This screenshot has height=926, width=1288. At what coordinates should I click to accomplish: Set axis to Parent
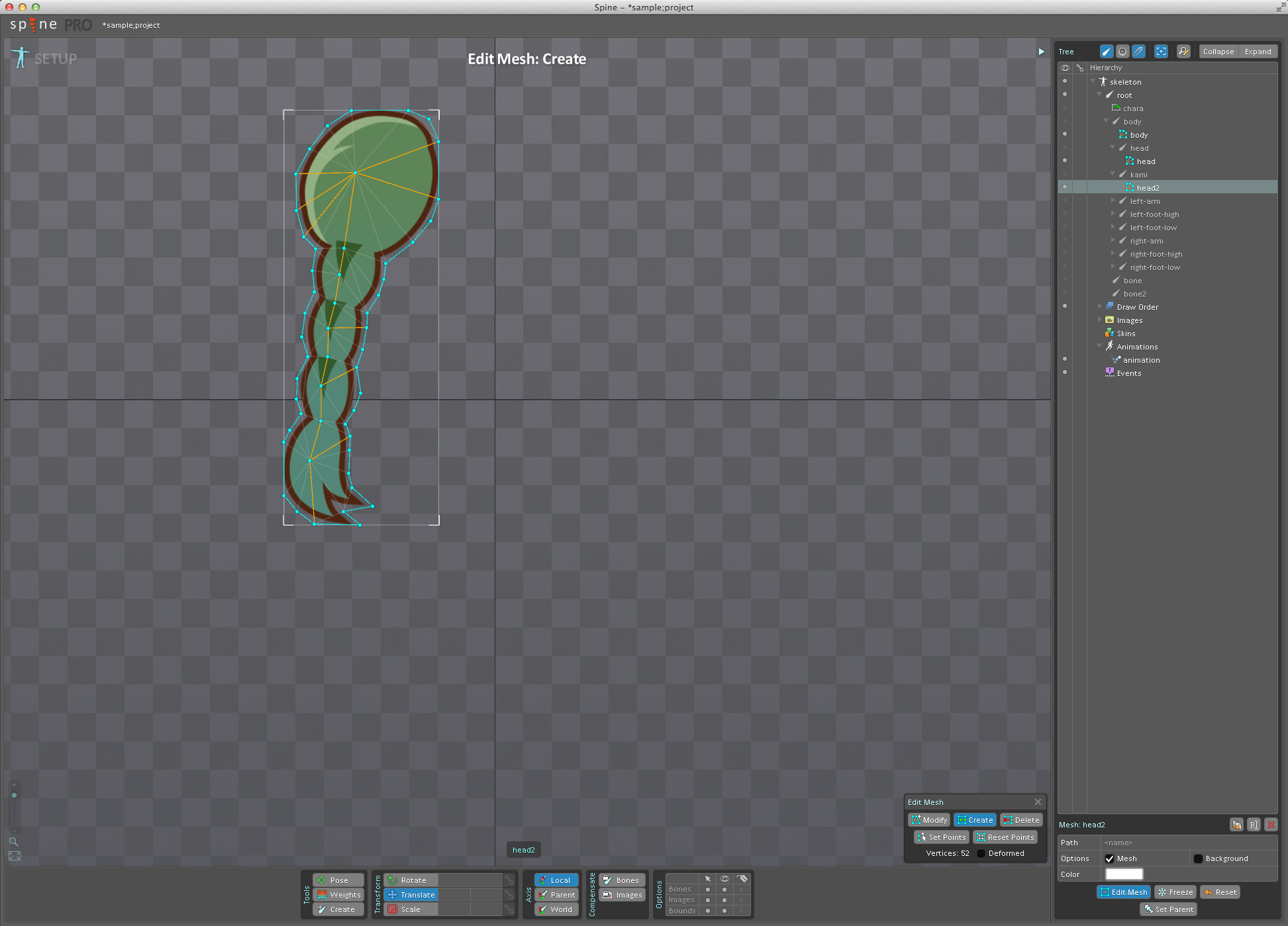(557, 895)
